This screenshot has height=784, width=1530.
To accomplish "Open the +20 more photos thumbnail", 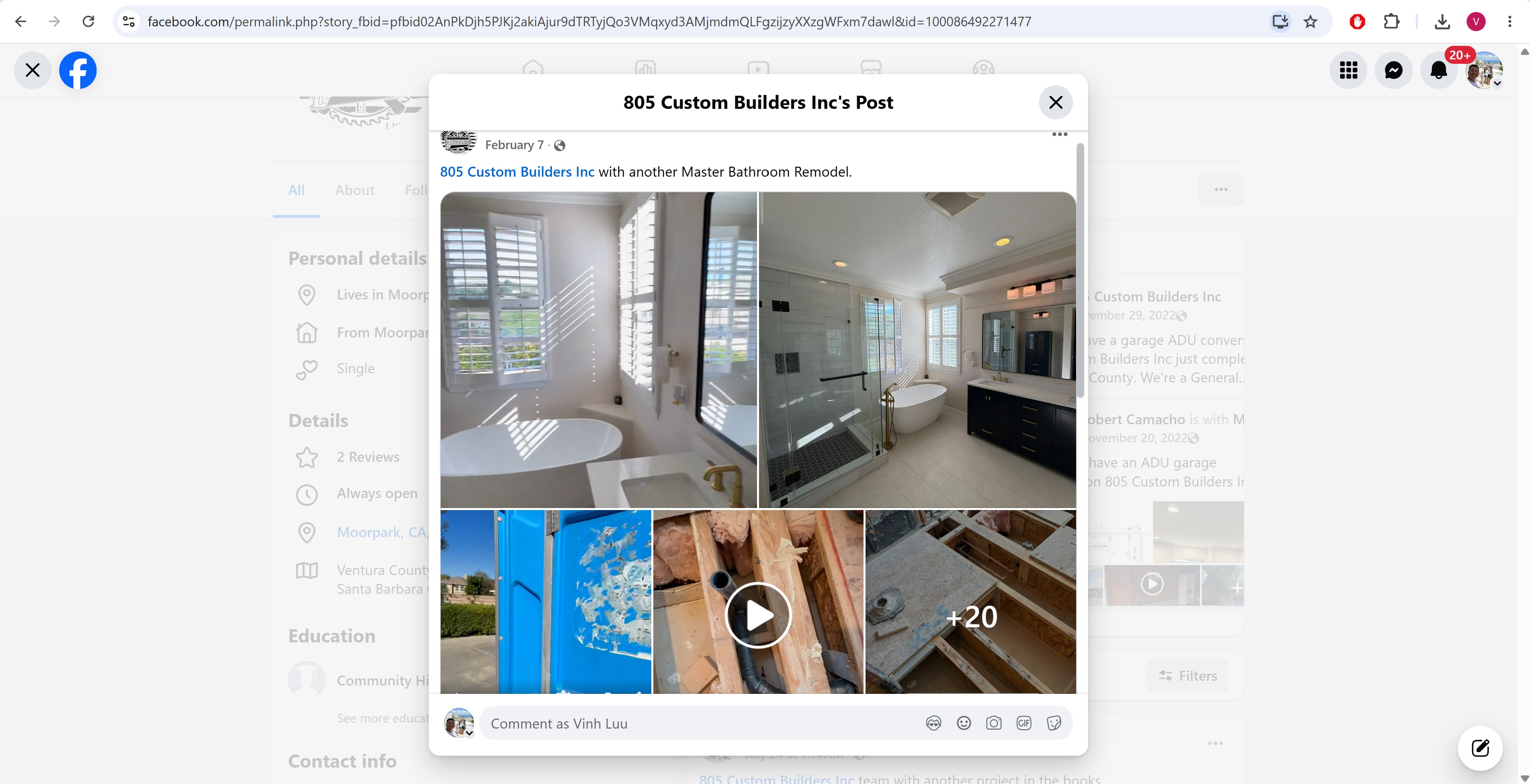I will (x=970, y=602).
